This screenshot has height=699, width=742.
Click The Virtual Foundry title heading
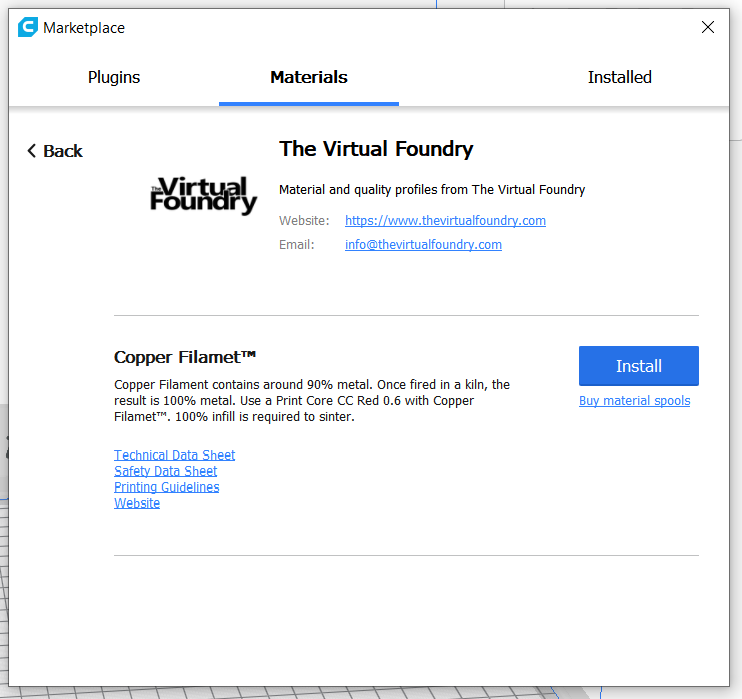376,149
